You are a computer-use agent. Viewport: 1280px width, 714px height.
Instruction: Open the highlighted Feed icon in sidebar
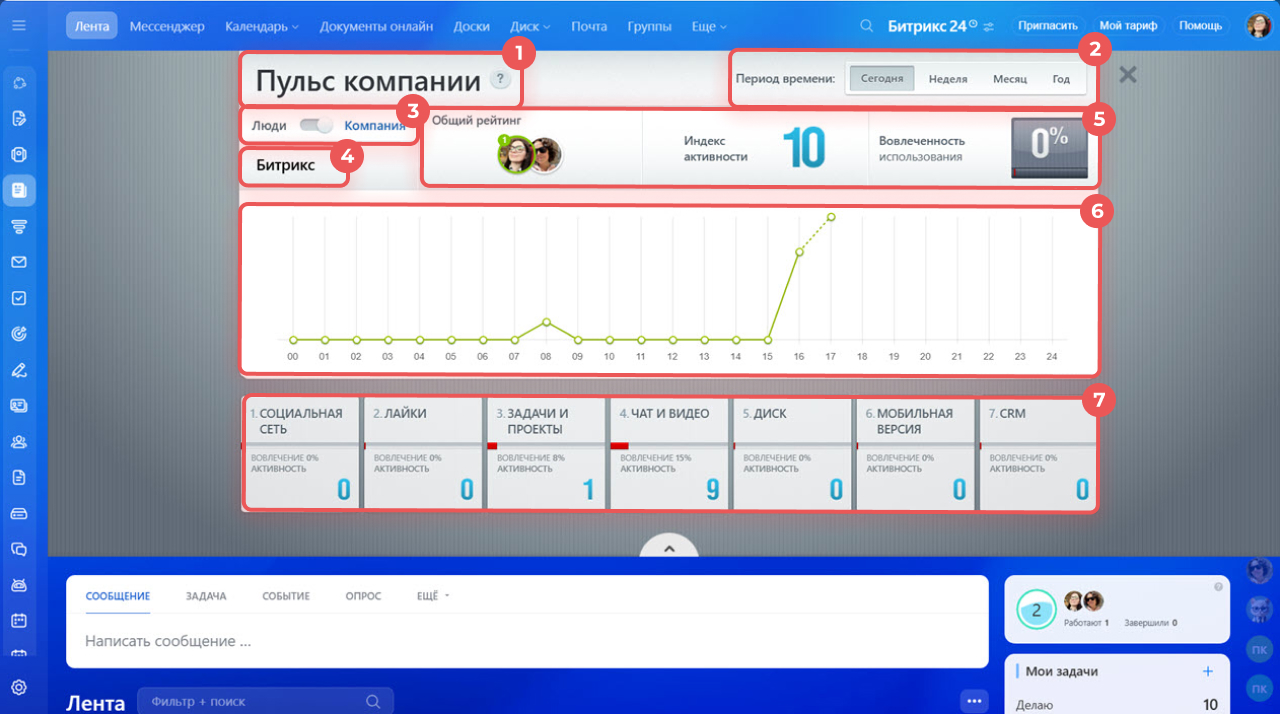[19, 190]
